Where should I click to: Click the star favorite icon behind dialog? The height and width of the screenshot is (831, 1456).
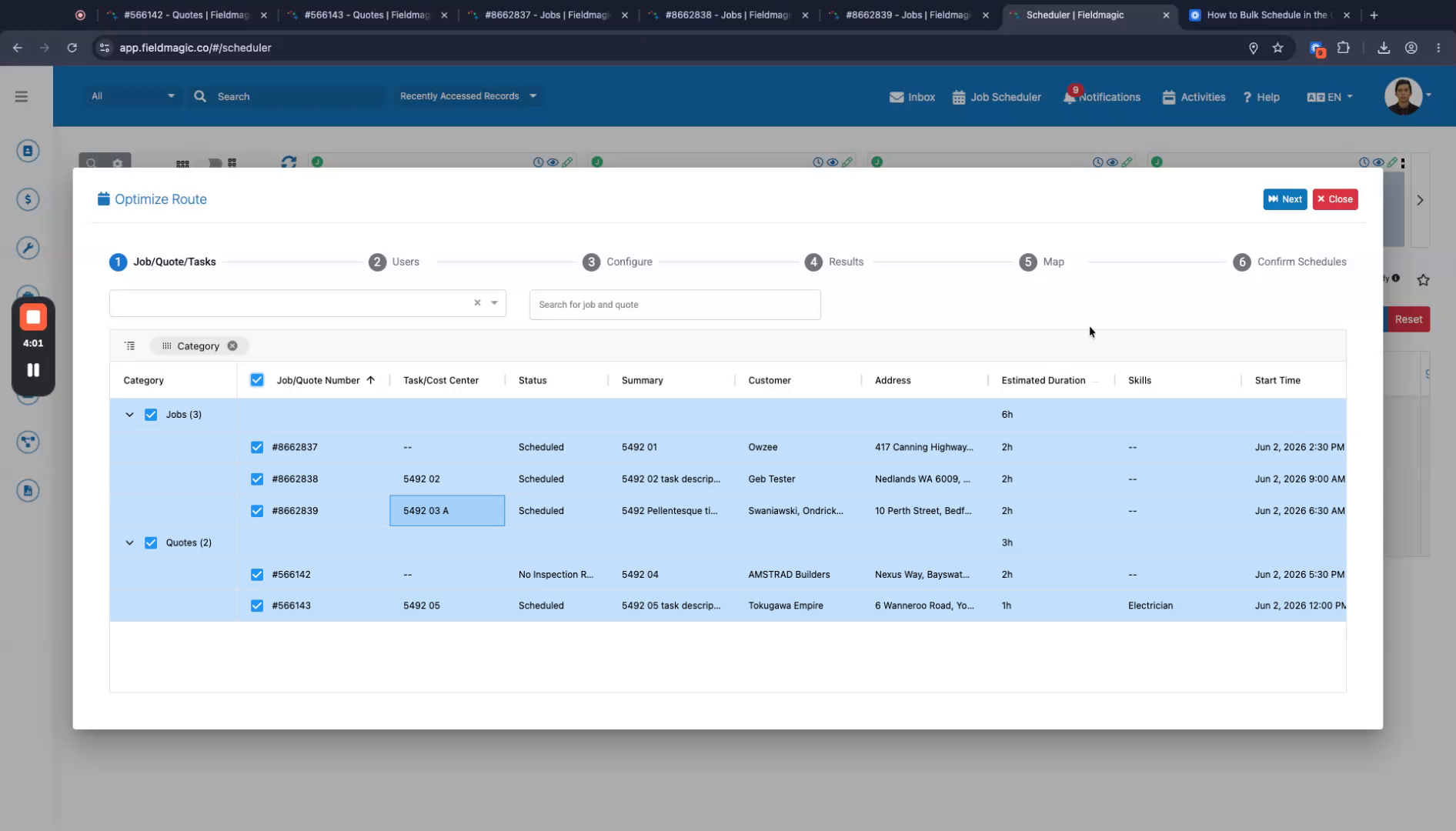click(x=1424, y=280)
